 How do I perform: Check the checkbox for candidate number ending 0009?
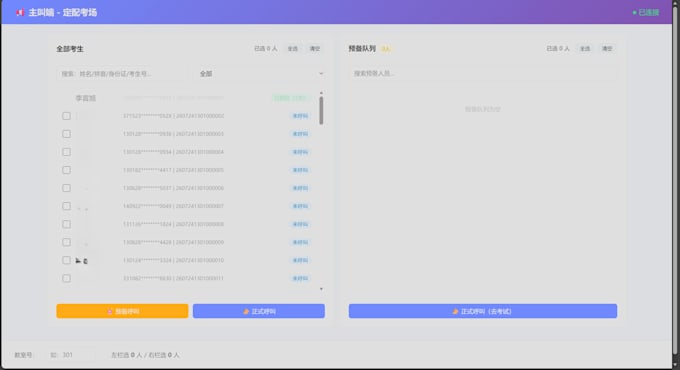click(66, 242)
